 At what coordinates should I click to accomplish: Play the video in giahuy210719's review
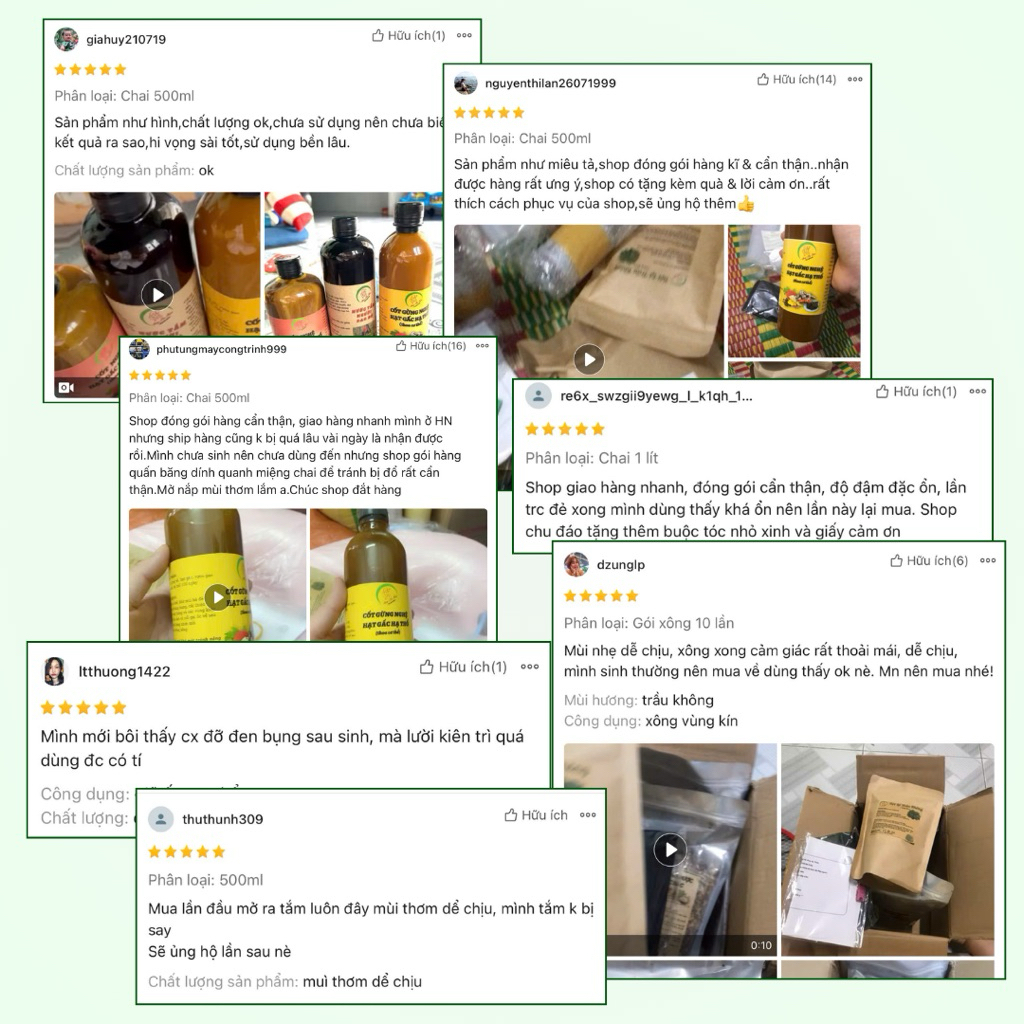(x=157, y=295)
